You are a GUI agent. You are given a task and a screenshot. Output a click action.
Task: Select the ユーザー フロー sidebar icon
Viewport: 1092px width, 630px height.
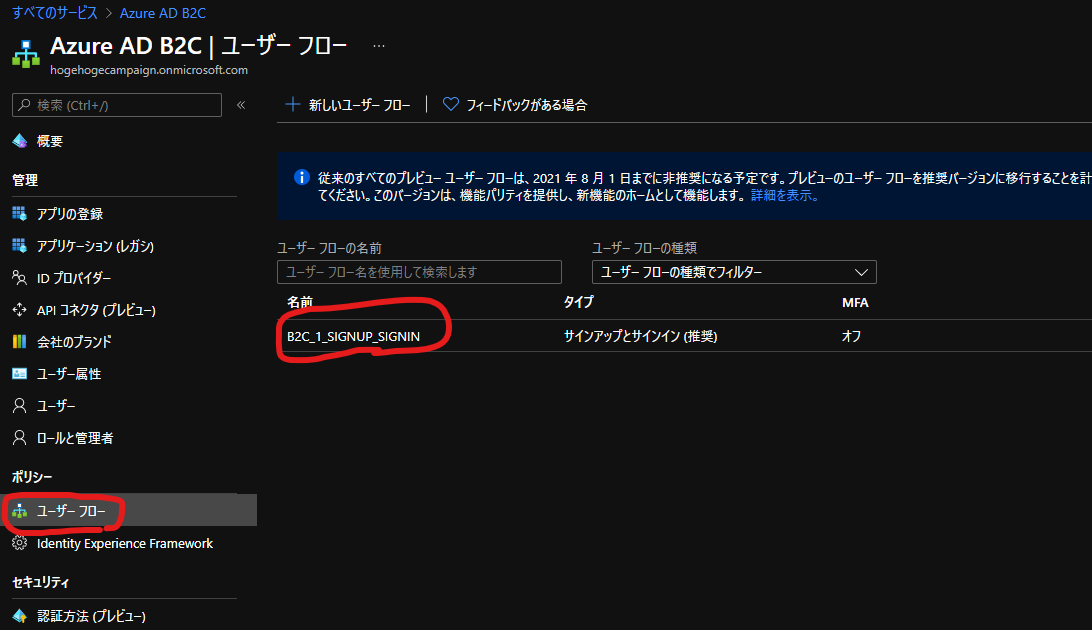point(18,510)
